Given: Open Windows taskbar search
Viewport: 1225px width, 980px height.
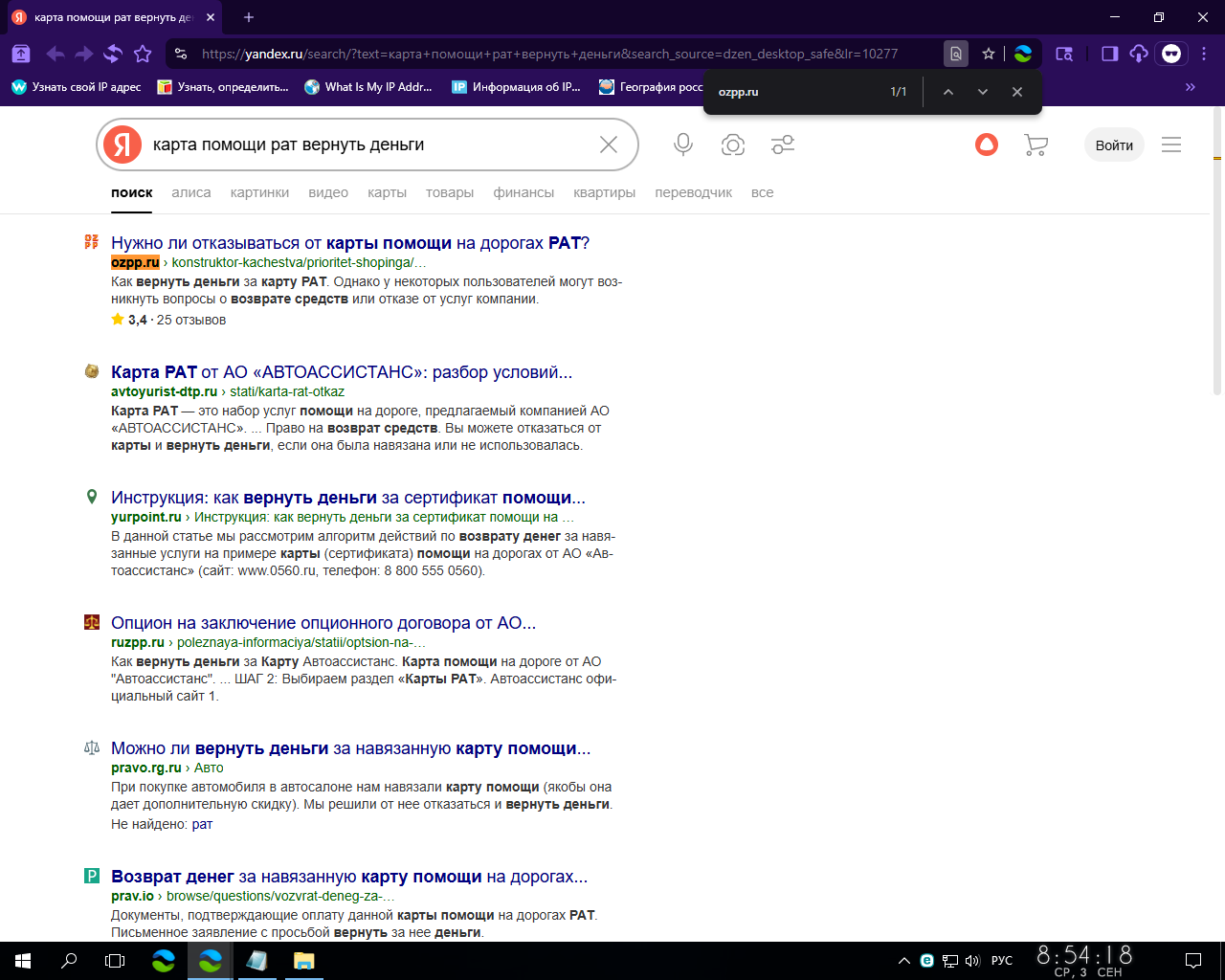Looking at the screenshot, I should tap(69, 961).
